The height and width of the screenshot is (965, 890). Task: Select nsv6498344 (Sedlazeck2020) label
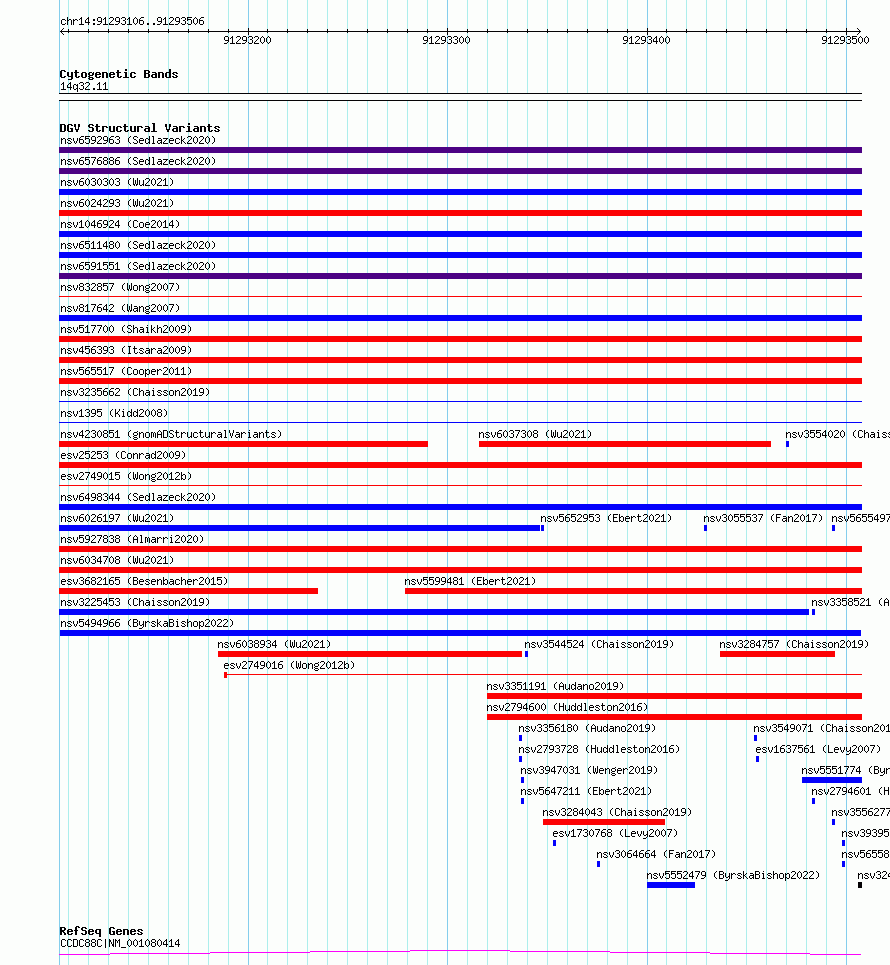pos(138,497)
